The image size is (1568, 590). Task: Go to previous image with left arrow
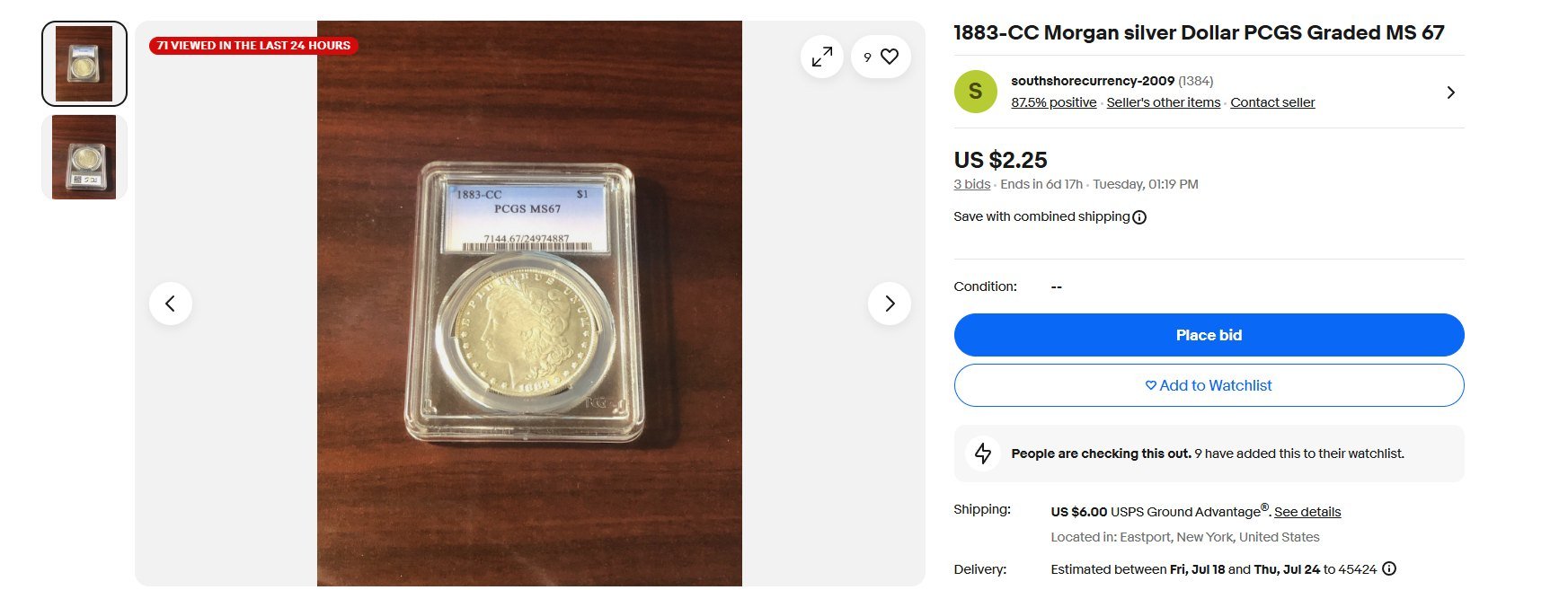[x=171, y=304]
